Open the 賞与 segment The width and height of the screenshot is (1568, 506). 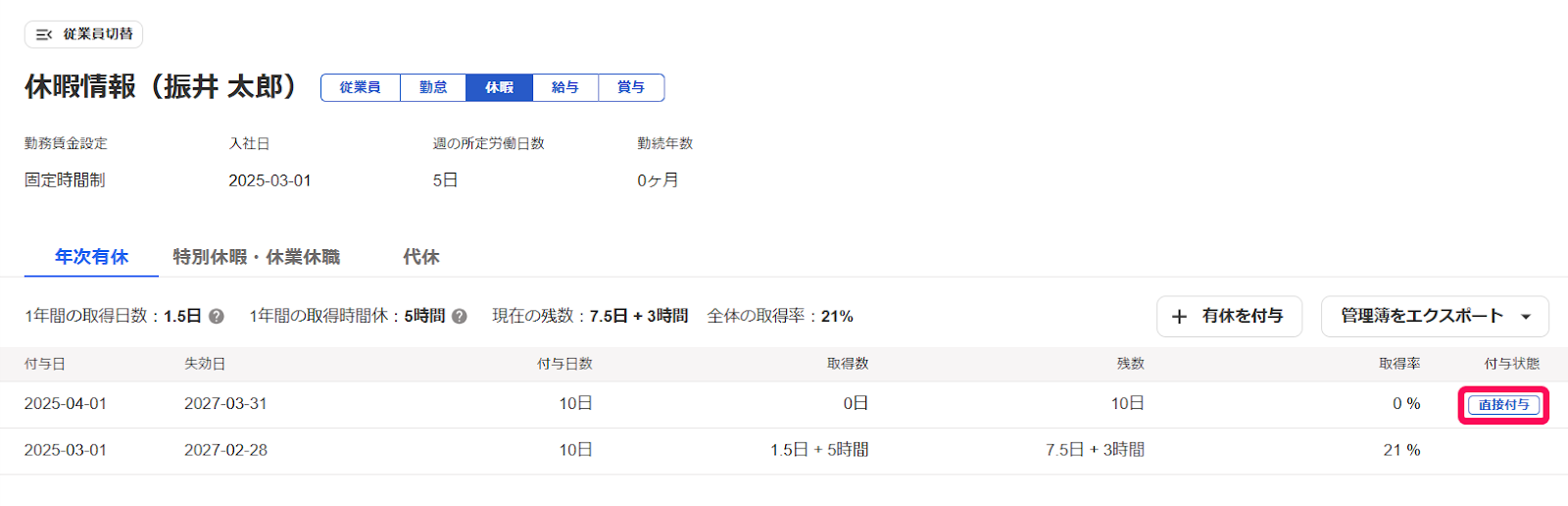click(x=631, y=87)
